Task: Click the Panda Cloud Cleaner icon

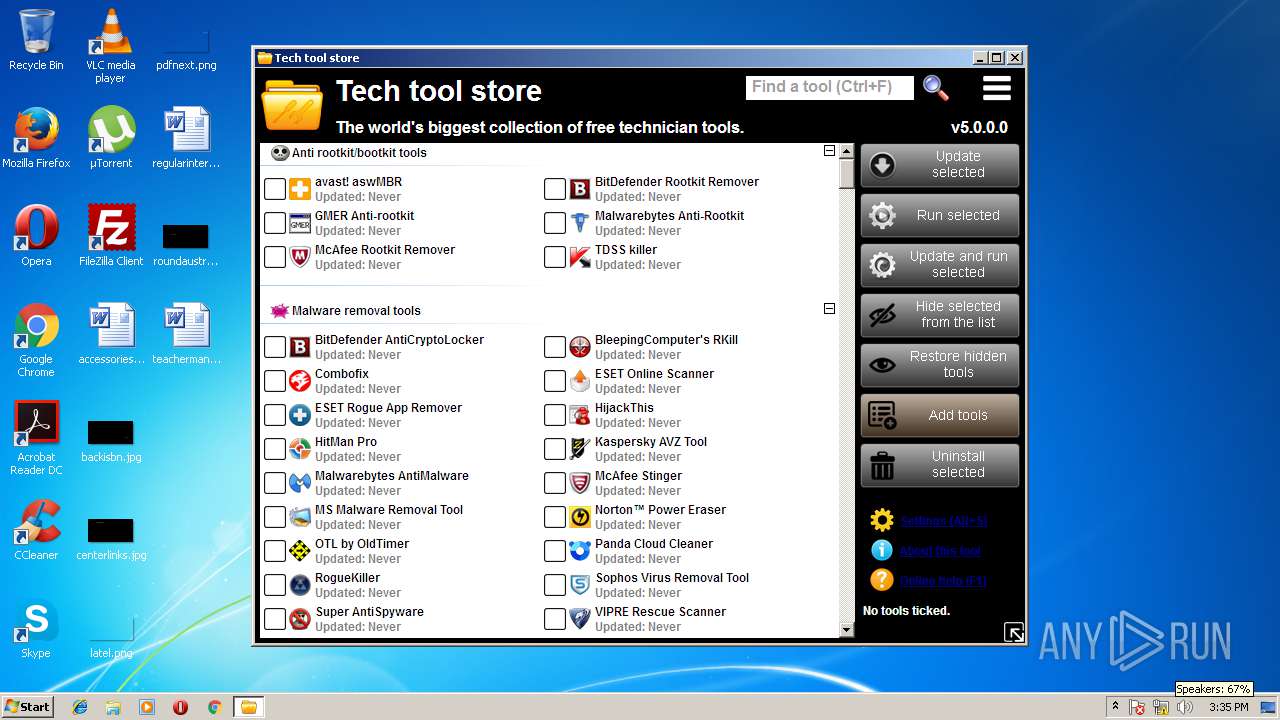Action: pyautogui.click(x=580, y=551)
